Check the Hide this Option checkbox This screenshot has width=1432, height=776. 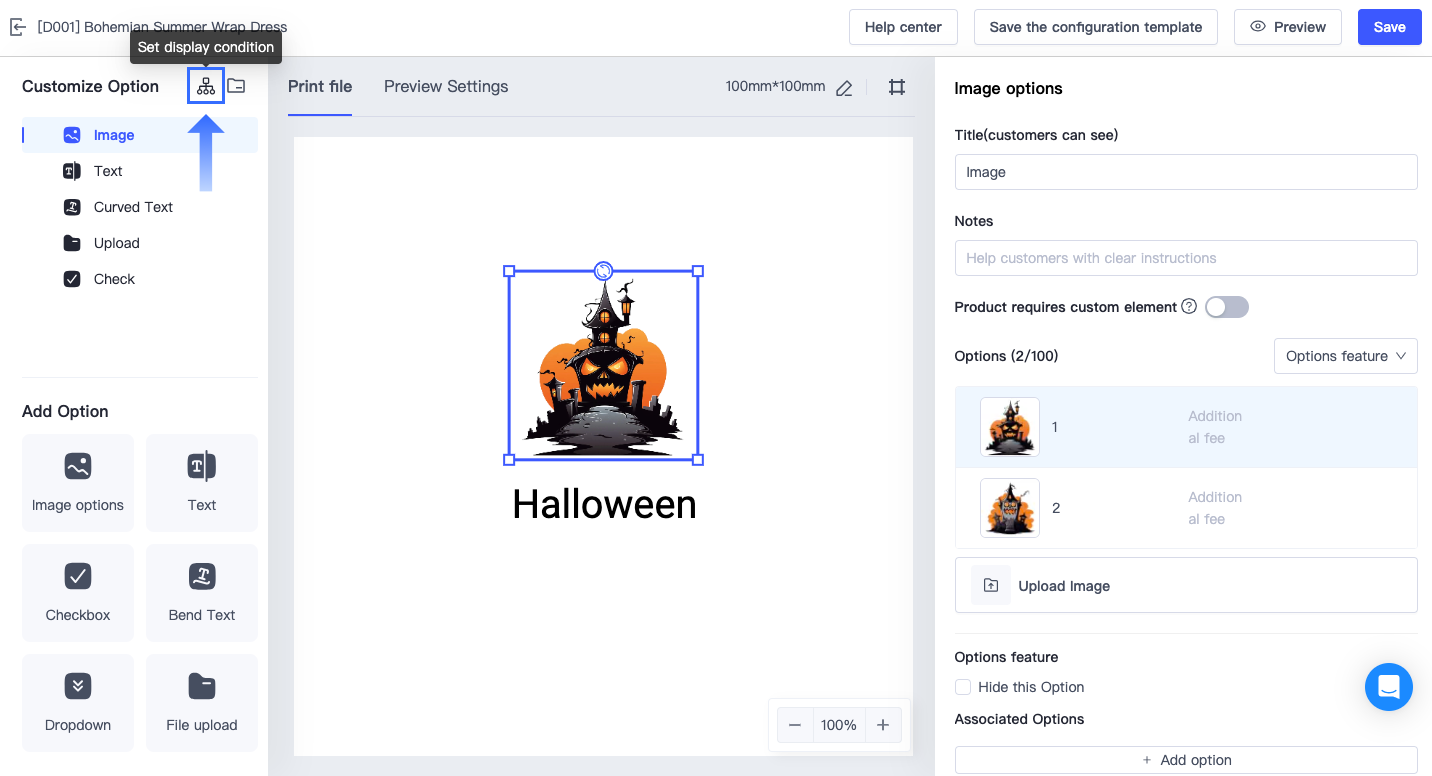pyautogui.click(x=963, y=687)
